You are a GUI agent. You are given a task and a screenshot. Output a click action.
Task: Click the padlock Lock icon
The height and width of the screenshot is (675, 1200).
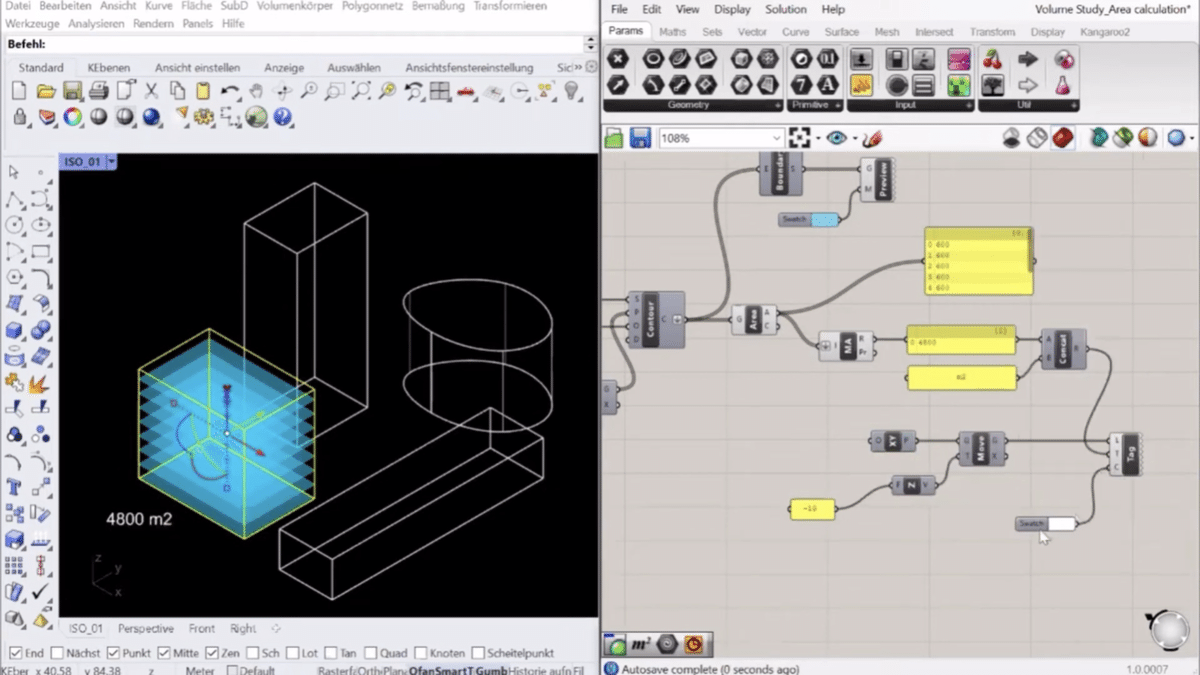click(20, 117)
